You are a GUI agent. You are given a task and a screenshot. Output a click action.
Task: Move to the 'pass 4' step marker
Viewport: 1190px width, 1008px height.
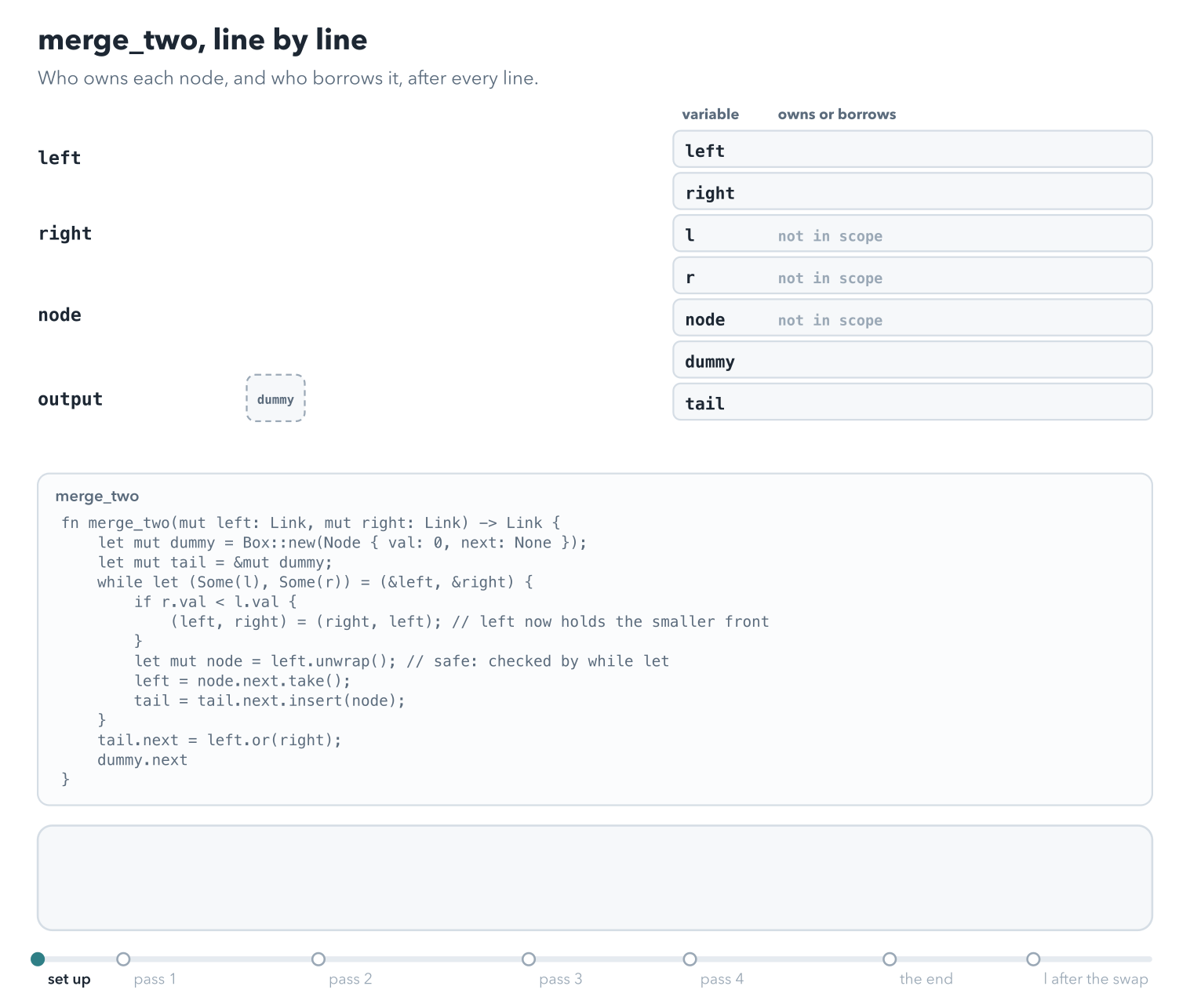click(690, 959)
